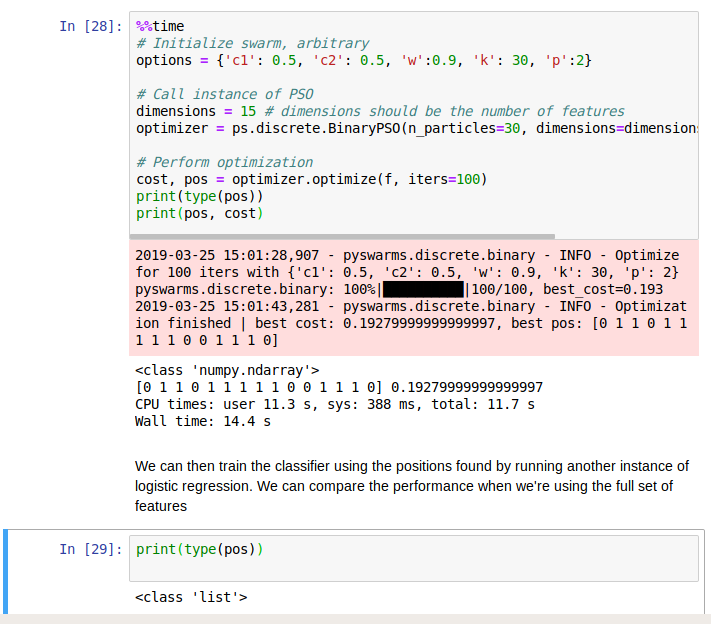The image size is (711, 624).
Task: Click the 'options =' dictionary line
Action: click(364, 60)
